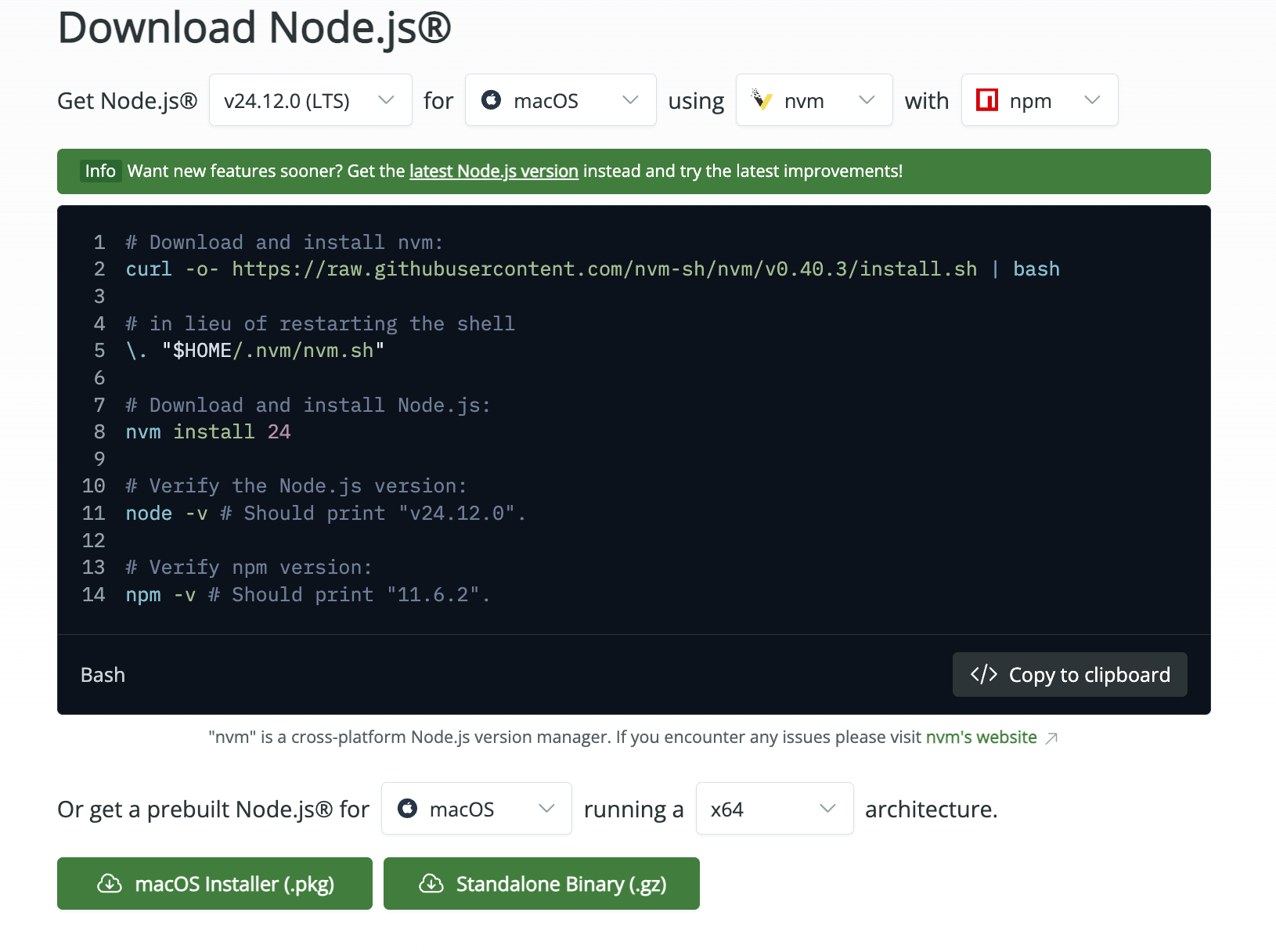Image resolution: width=1276 pixels, height=952 pixels.
Task: Click the code icon on Copy to clipboard
Action: (984, 674)
